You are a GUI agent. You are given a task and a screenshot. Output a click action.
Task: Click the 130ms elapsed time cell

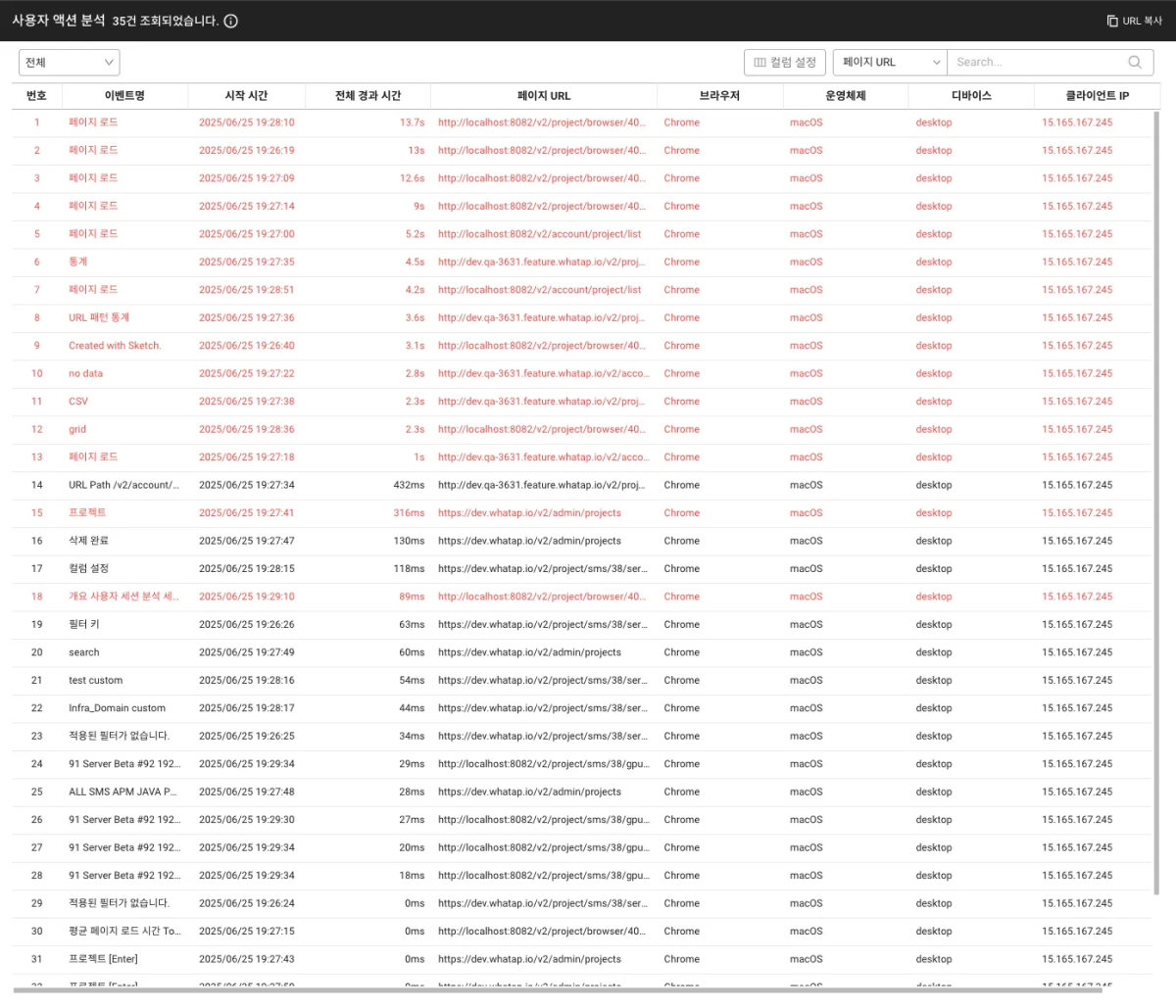click(409, 541)
